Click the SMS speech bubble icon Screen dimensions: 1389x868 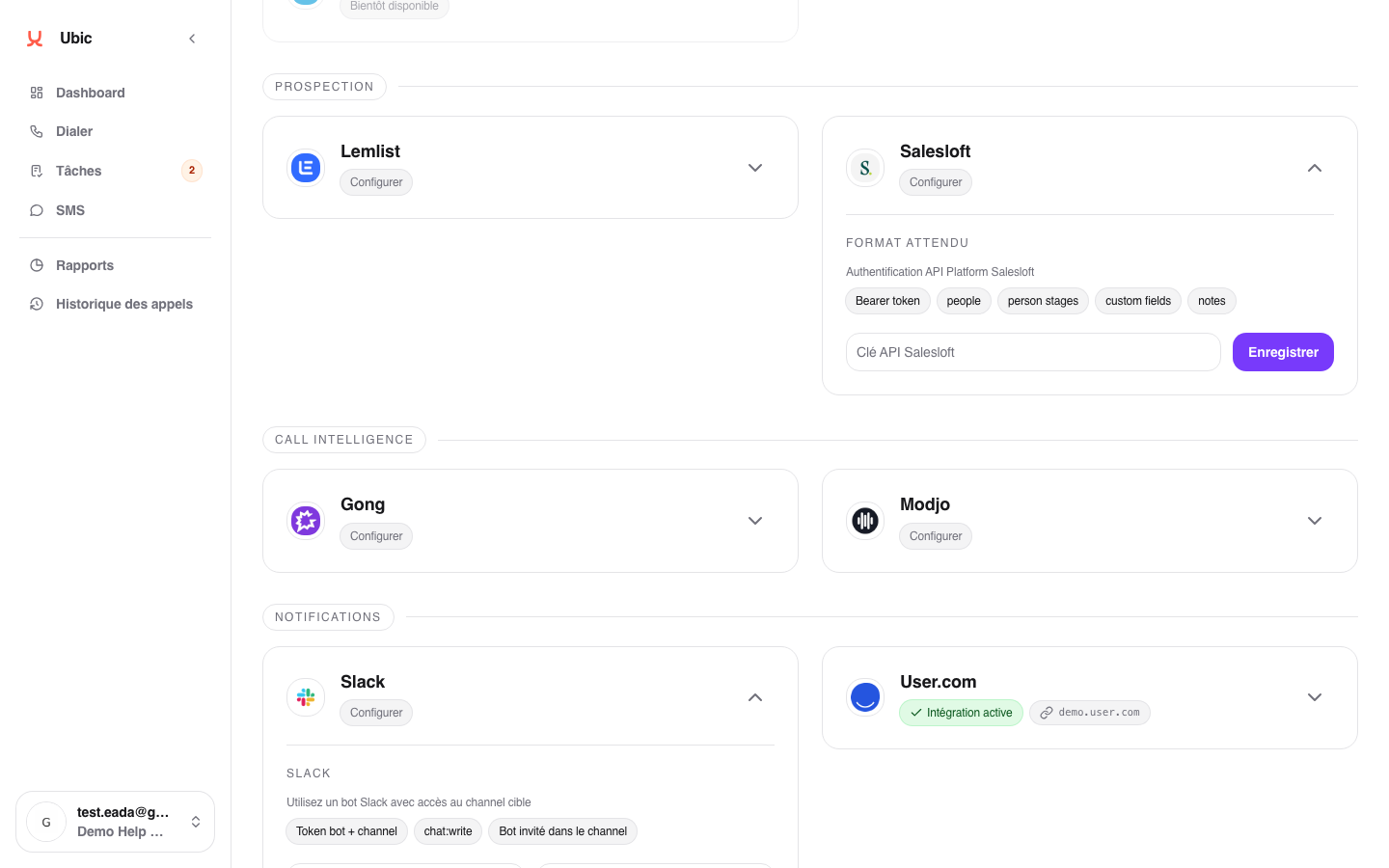pos(37,210)
